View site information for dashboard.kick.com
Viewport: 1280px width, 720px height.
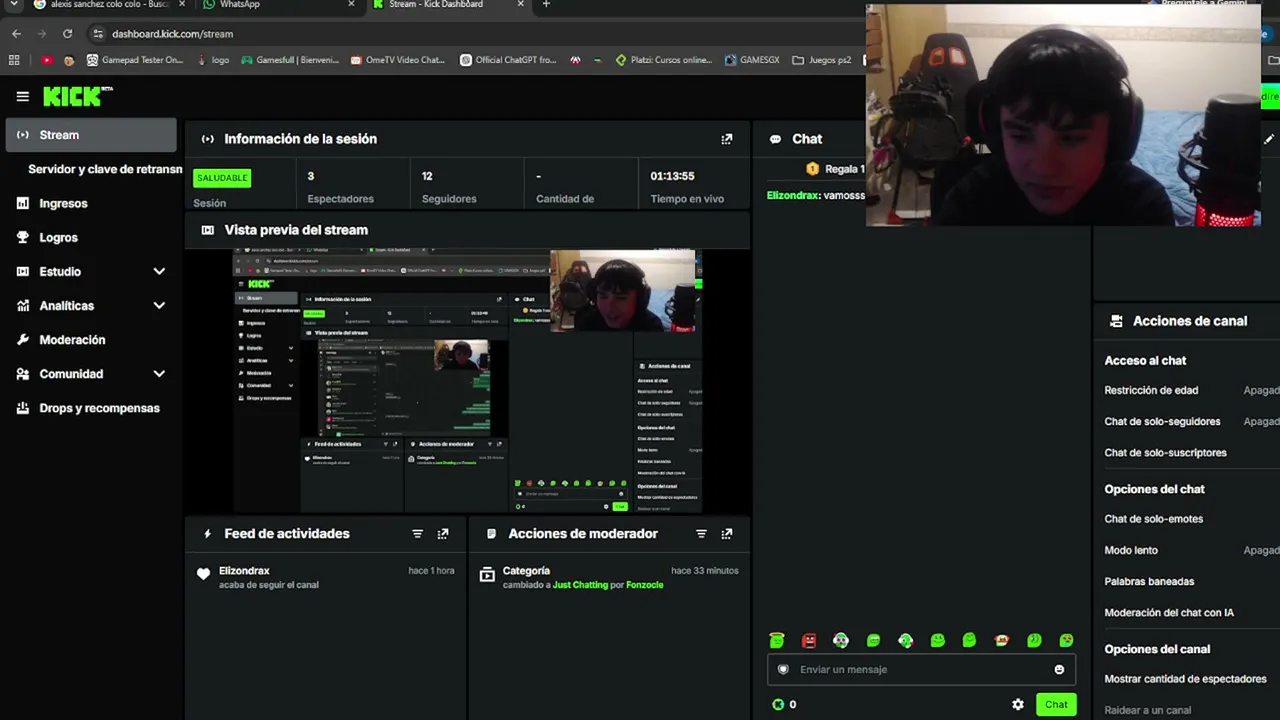coord(97,33)
